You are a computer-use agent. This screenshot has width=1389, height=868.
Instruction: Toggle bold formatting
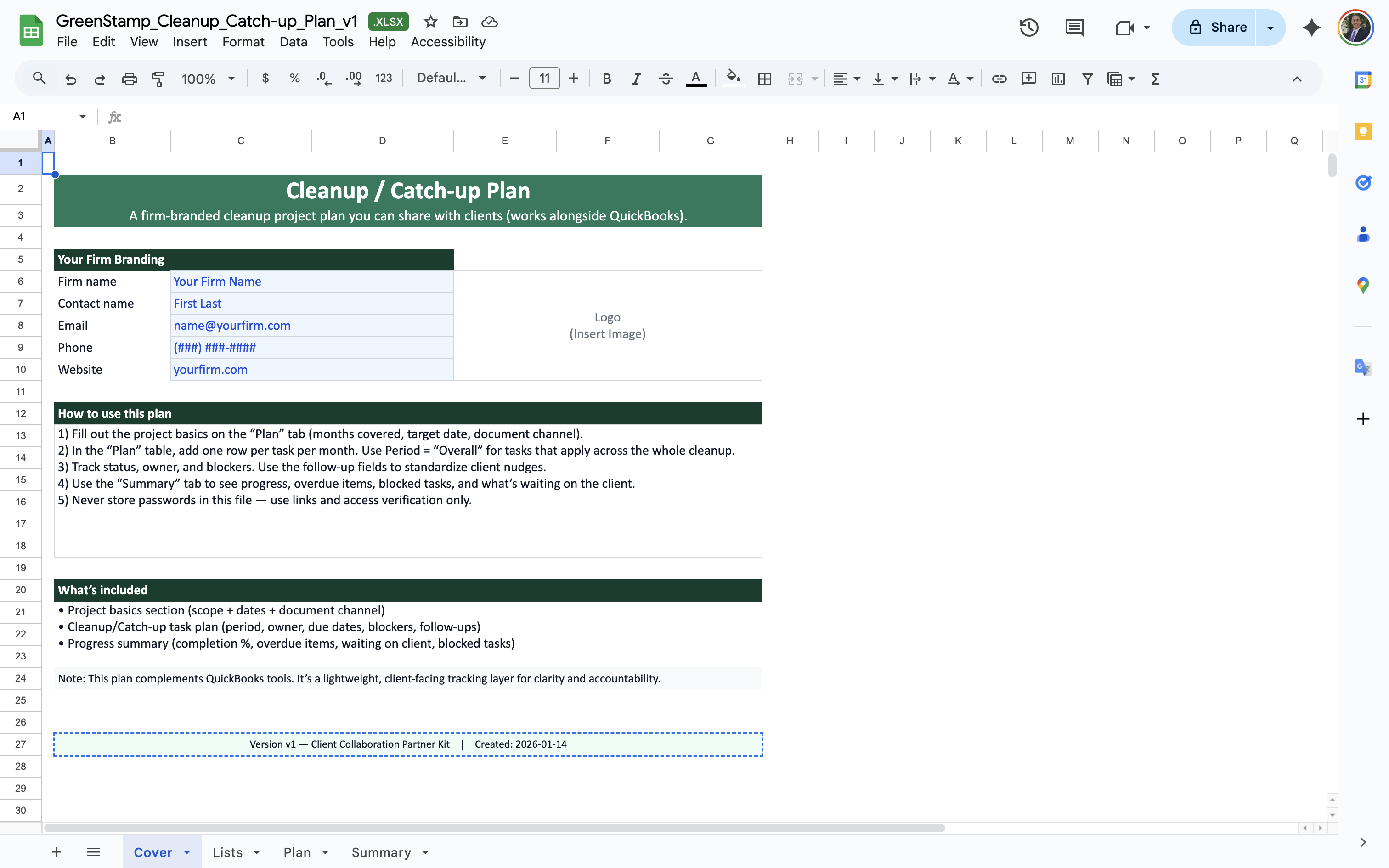pos(607,79)
